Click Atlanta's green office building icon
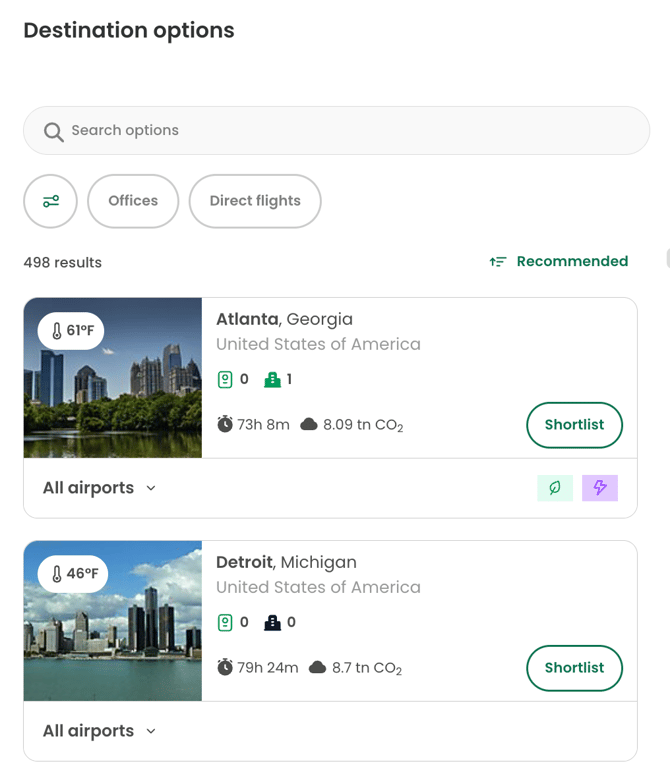 [271, 380]
